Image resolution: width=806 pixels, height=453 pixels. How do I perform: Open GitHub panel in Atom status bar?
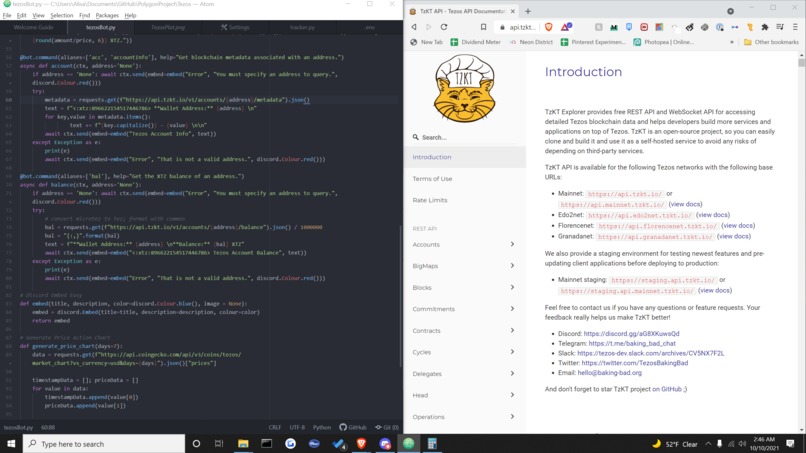click(353, 427)
